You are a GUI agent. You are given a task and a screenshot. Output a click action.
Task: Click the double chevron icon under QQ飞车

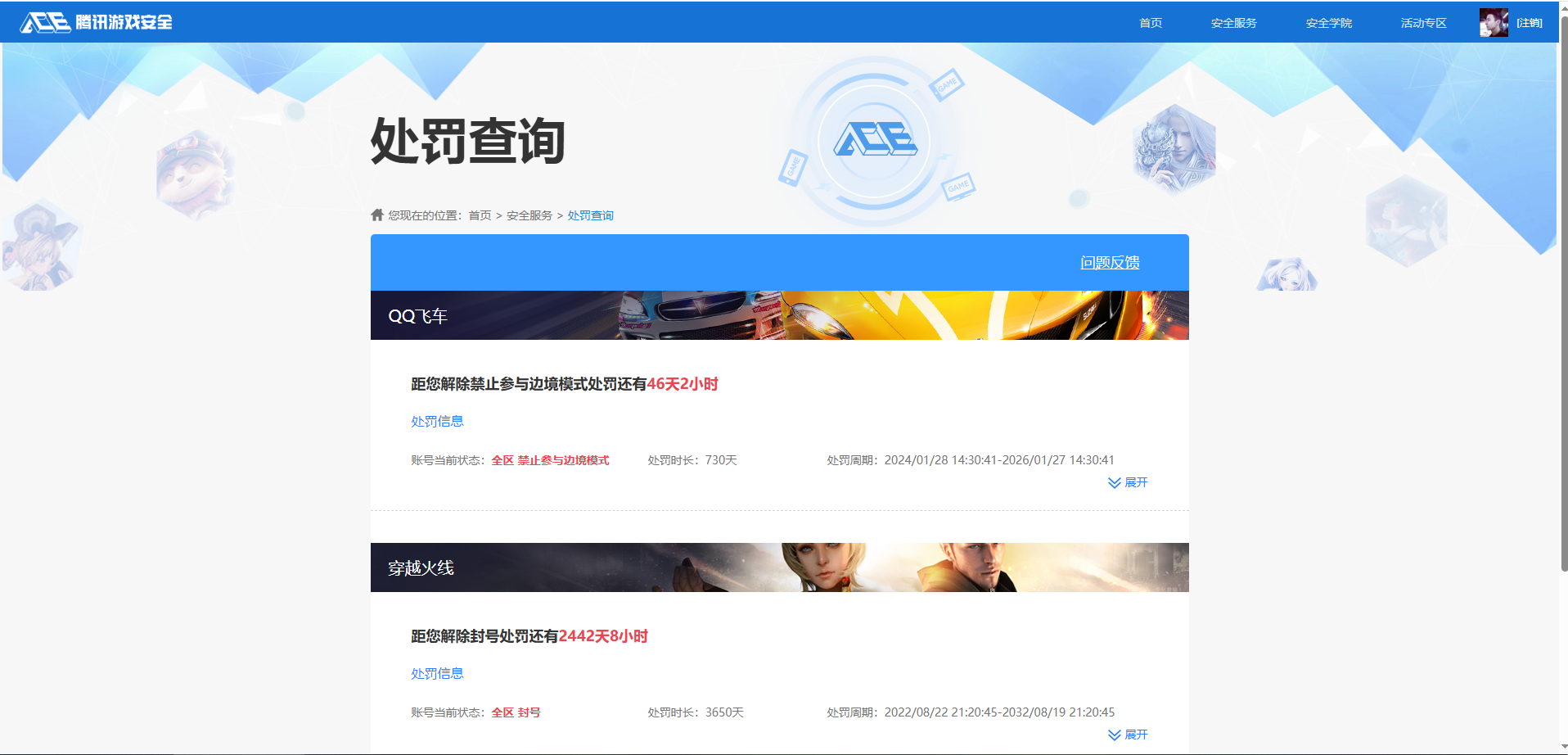pos(1114,483)
